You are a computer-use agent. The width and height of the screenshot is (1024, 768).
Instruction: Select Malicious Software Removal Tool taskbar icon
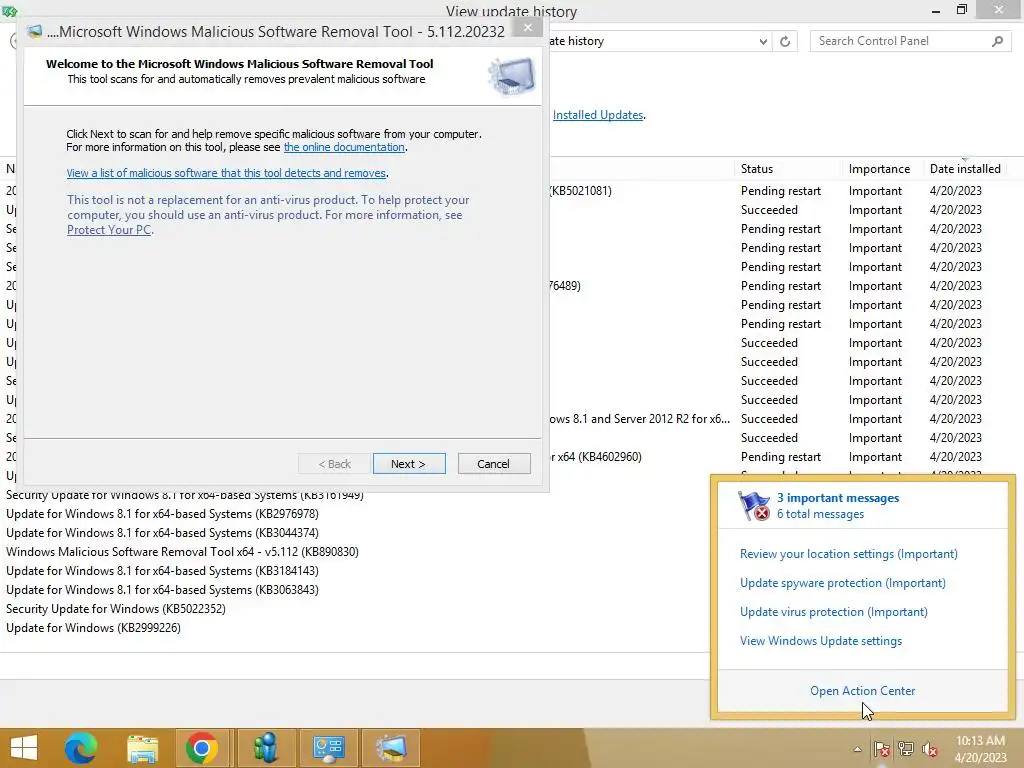[x=391, y=748]
